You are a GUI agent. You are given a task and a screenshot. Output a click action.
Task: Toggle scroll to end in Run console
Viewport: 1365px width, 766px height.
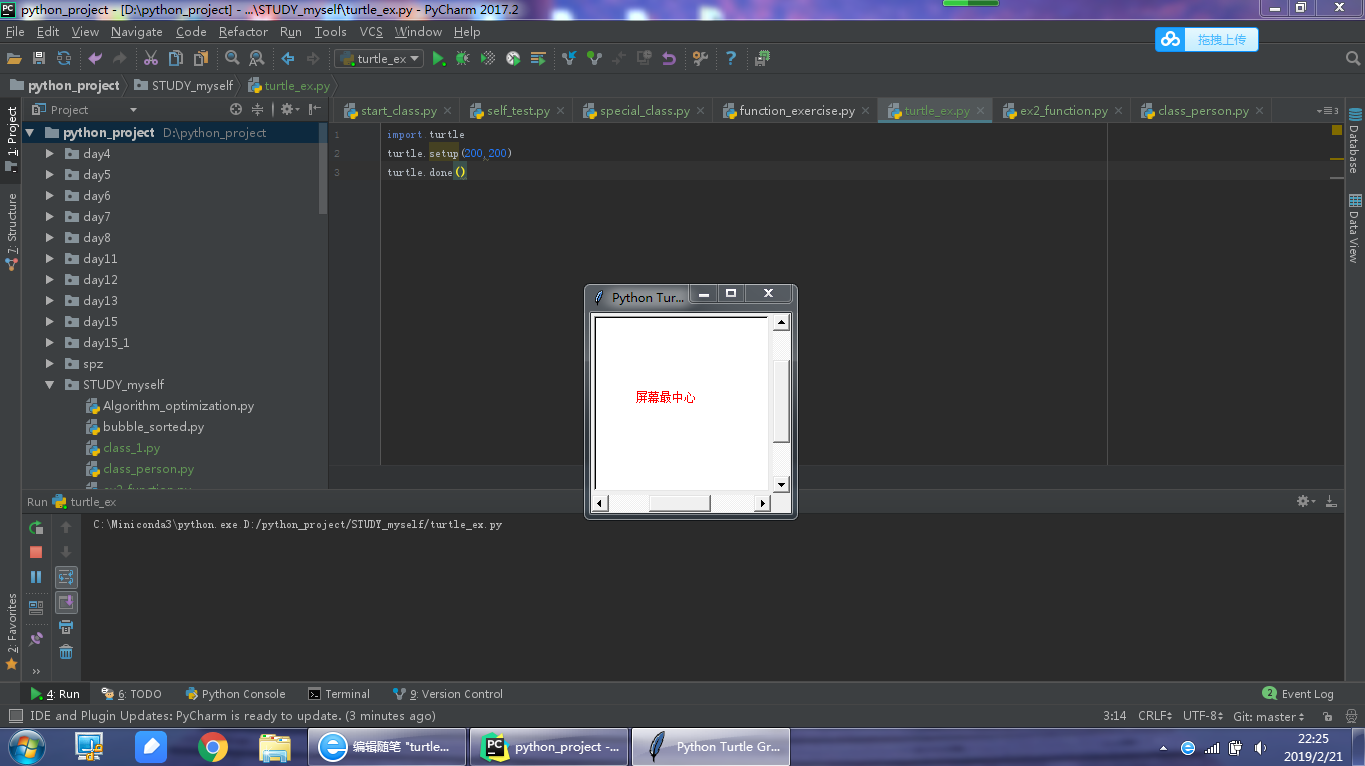66,602
